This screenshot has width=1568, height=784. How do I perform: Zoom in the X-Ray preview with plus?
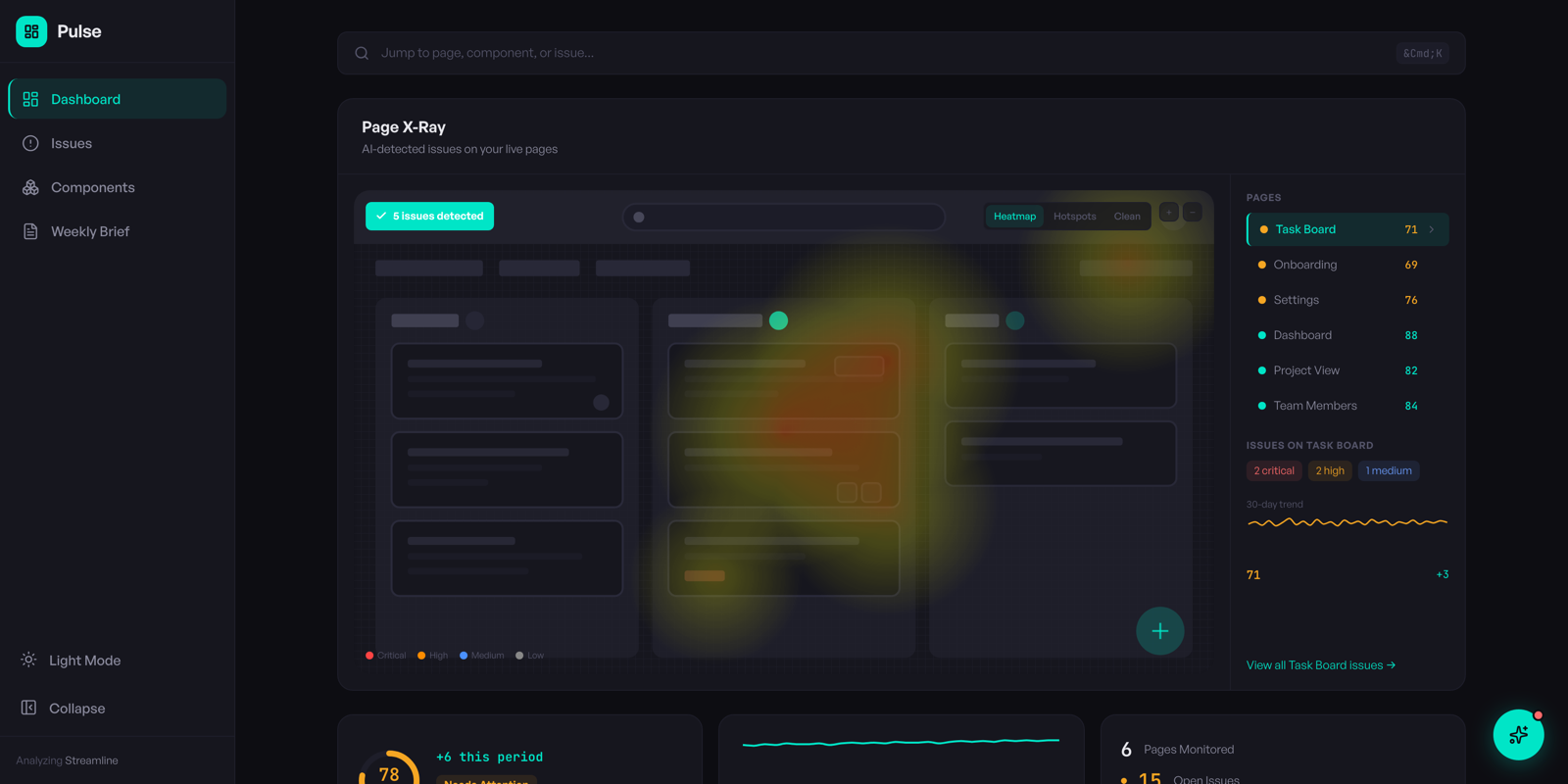click(1169, 212)
